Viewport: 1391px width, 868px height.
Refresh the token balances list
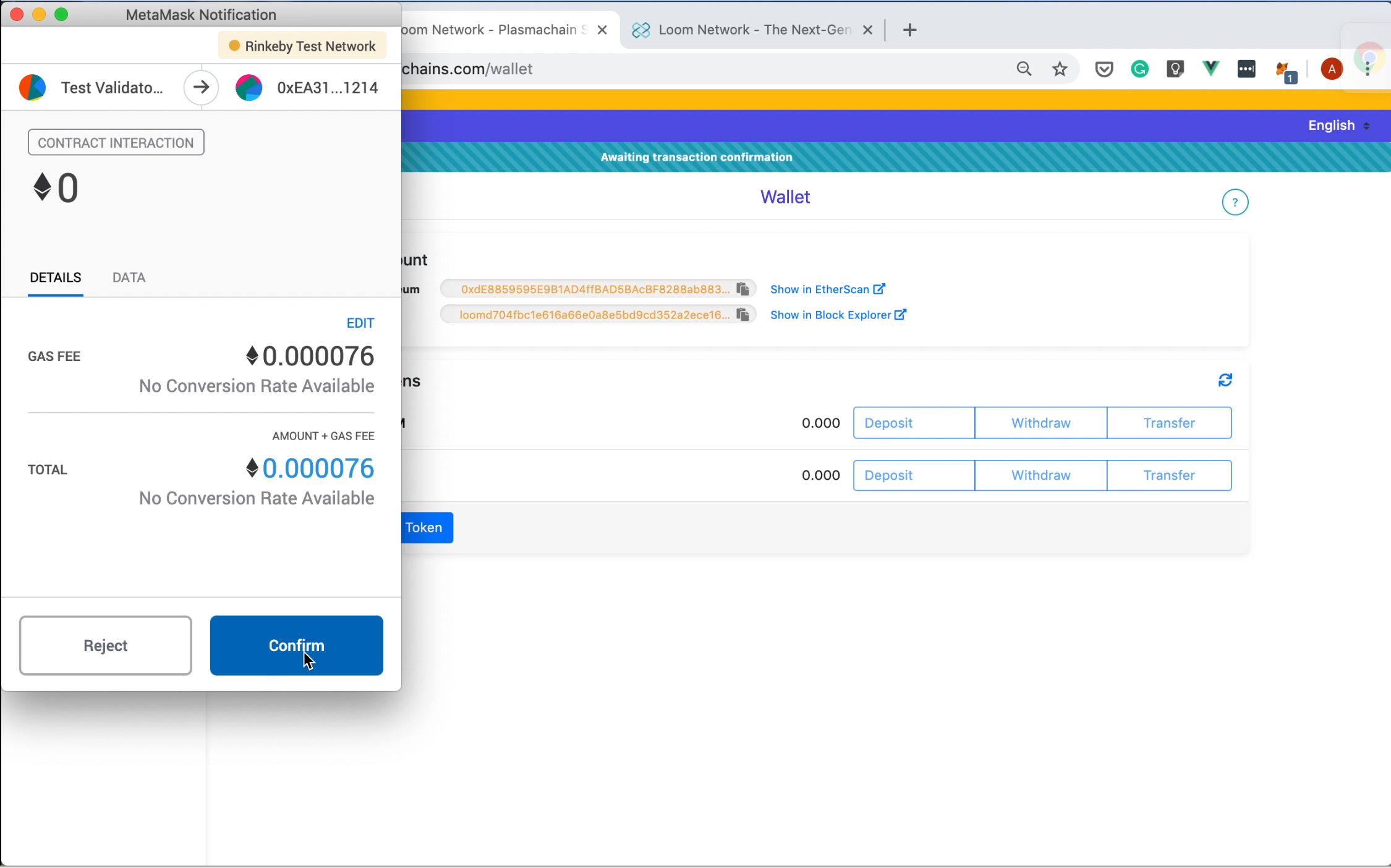coord(1225,380)
